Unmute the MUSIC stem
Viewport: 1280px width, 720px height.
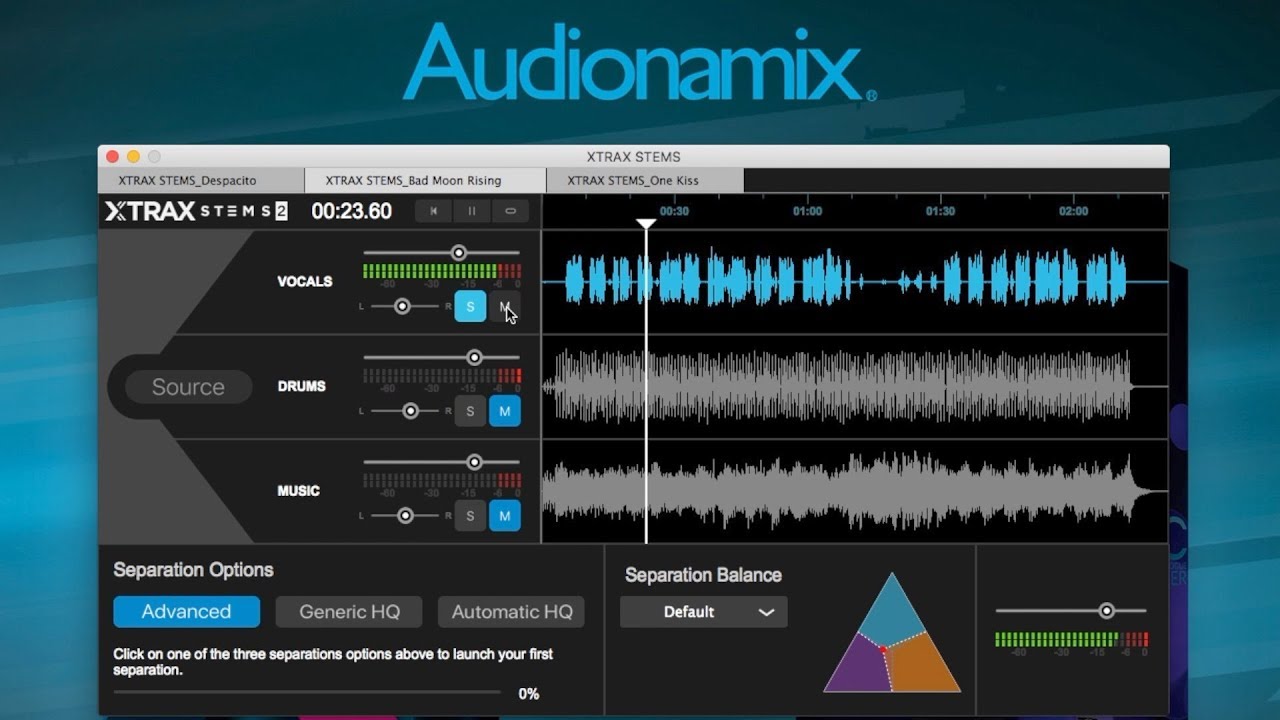(x=505, y=516)
